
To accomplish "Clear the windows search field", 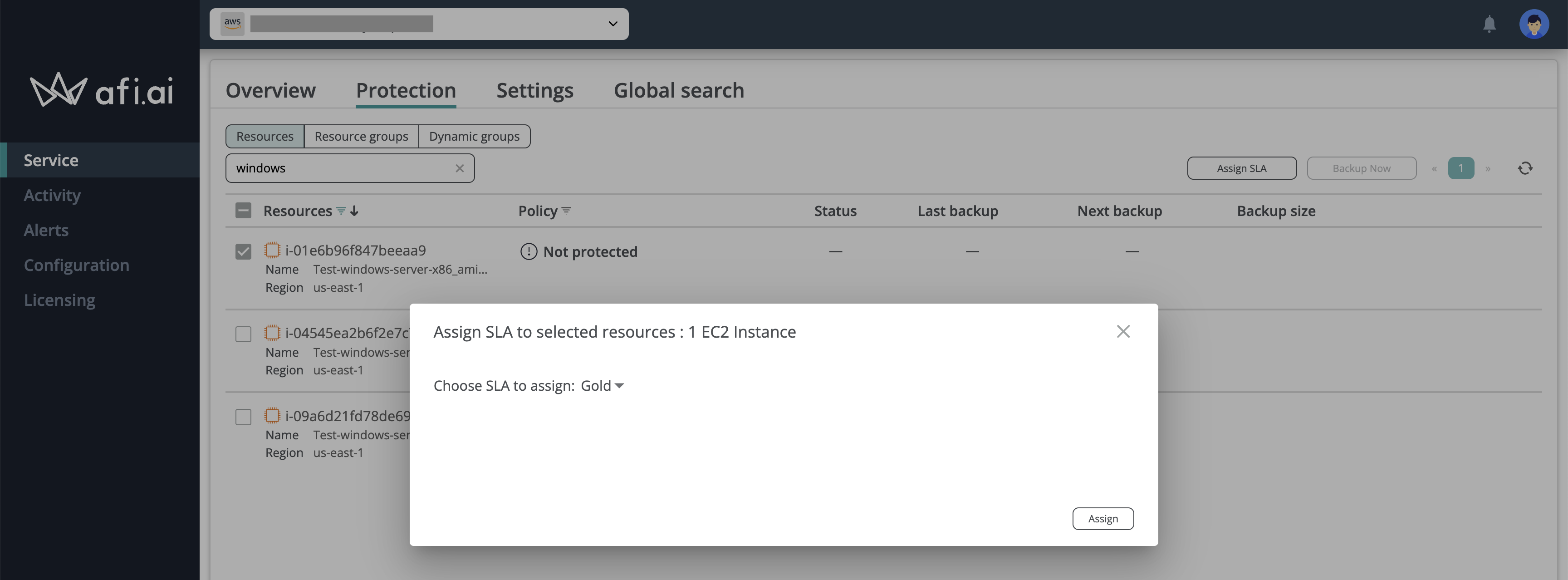I will (x=460, y=168).
